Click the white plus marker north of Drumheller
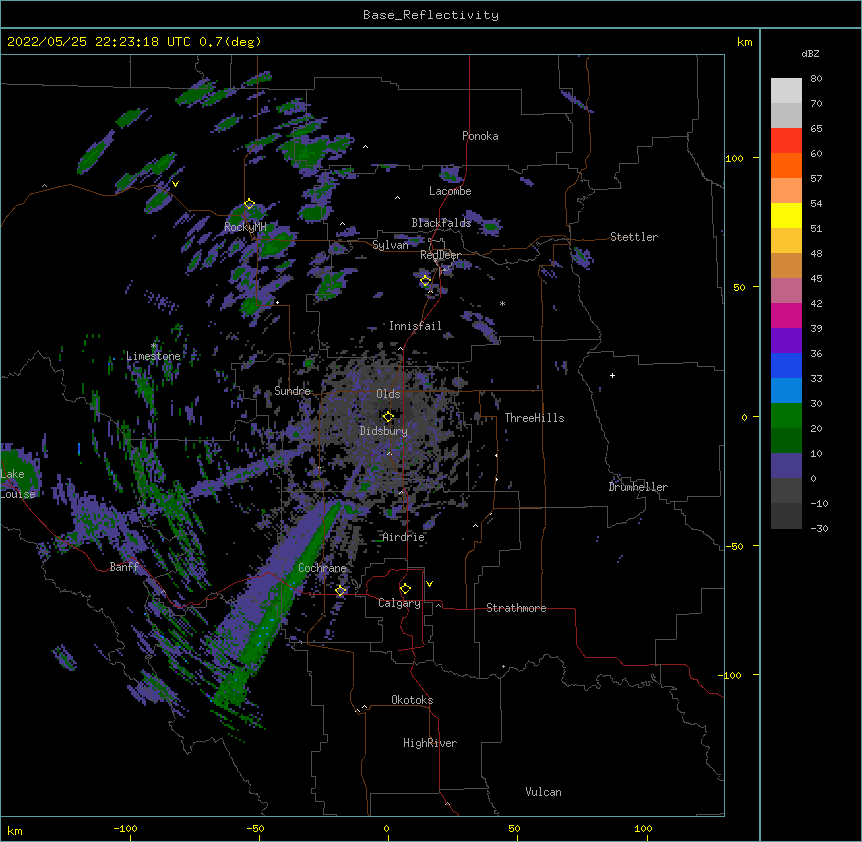The height and width of the screenshot is (842, 862). click(x=612, y=375)
